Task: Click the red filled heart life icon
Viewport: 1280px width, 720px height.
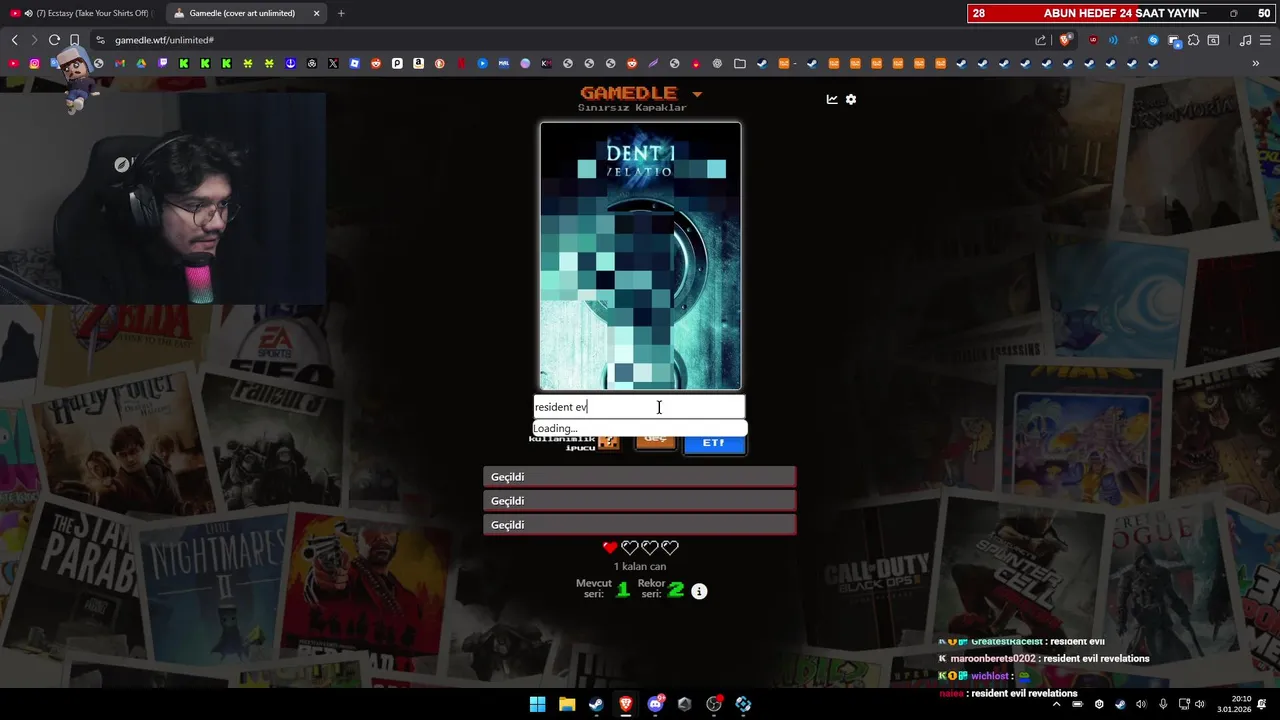Action: (x=610, y=547)
